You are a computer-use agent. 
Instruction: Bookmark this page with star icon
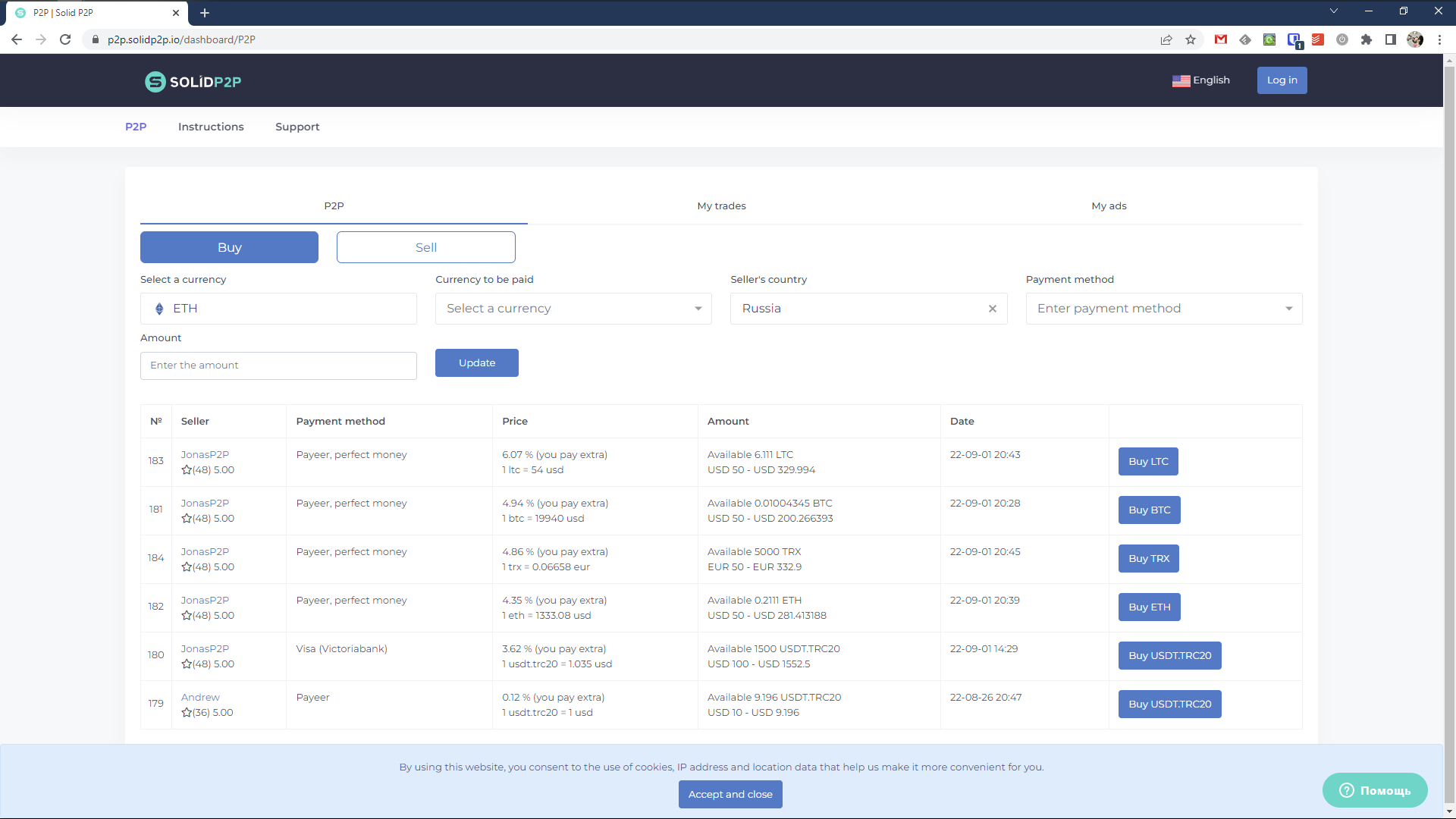click(1191, 39)
